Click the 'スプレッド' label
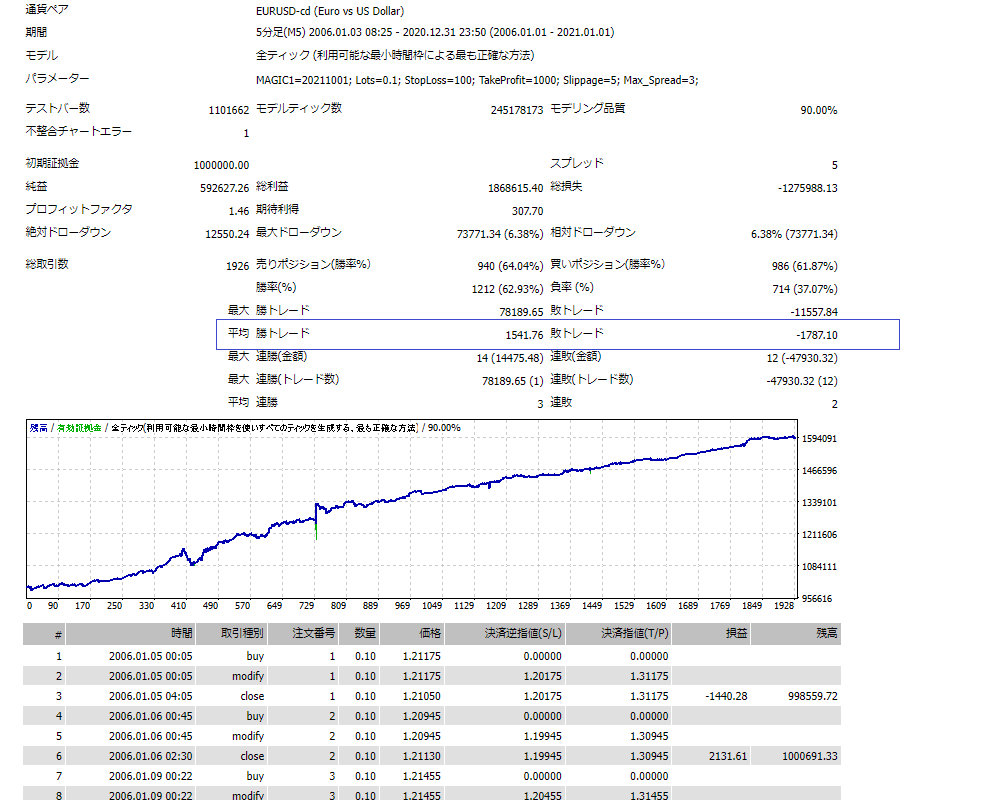Screen dimensions: 1000x800 [x=577, y=163]
